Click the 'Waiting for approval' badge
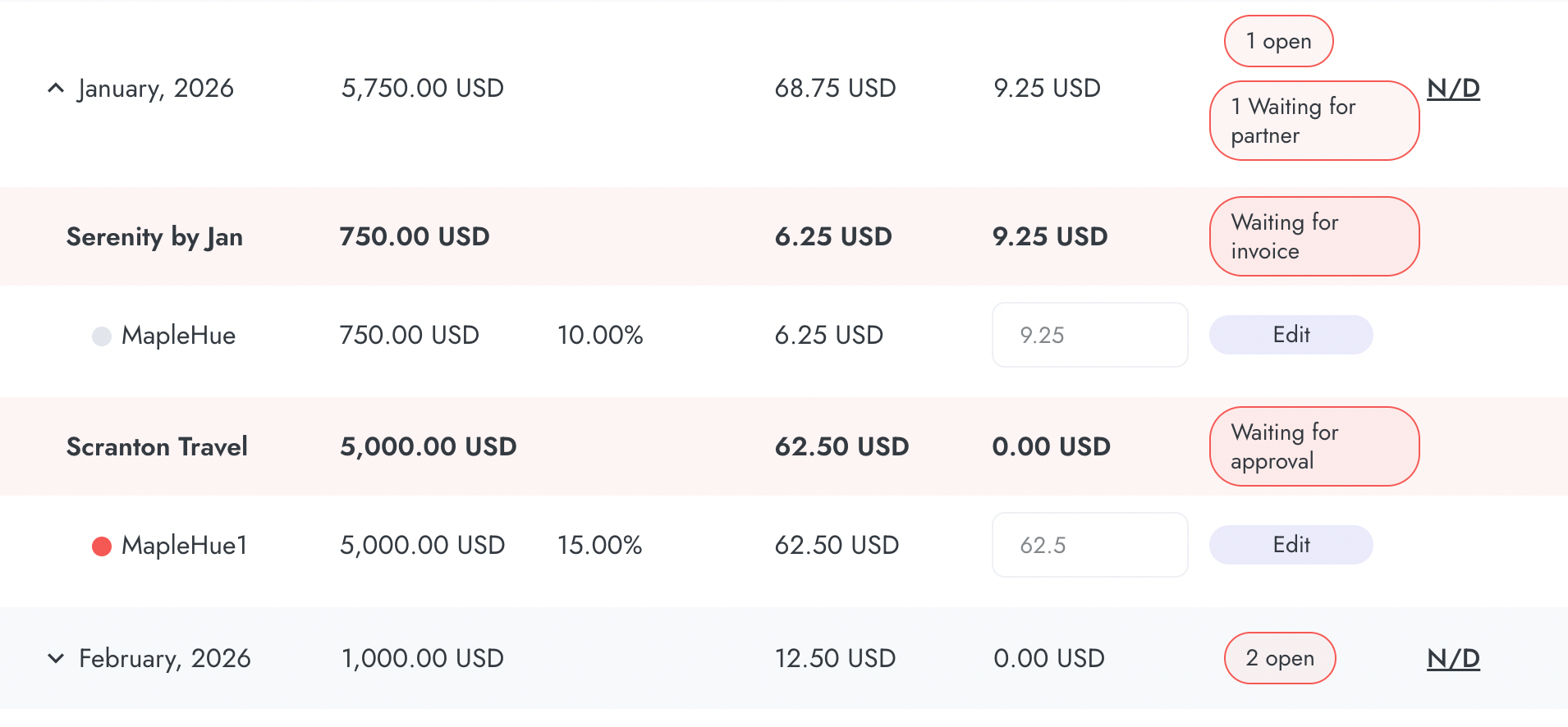 1314,446
